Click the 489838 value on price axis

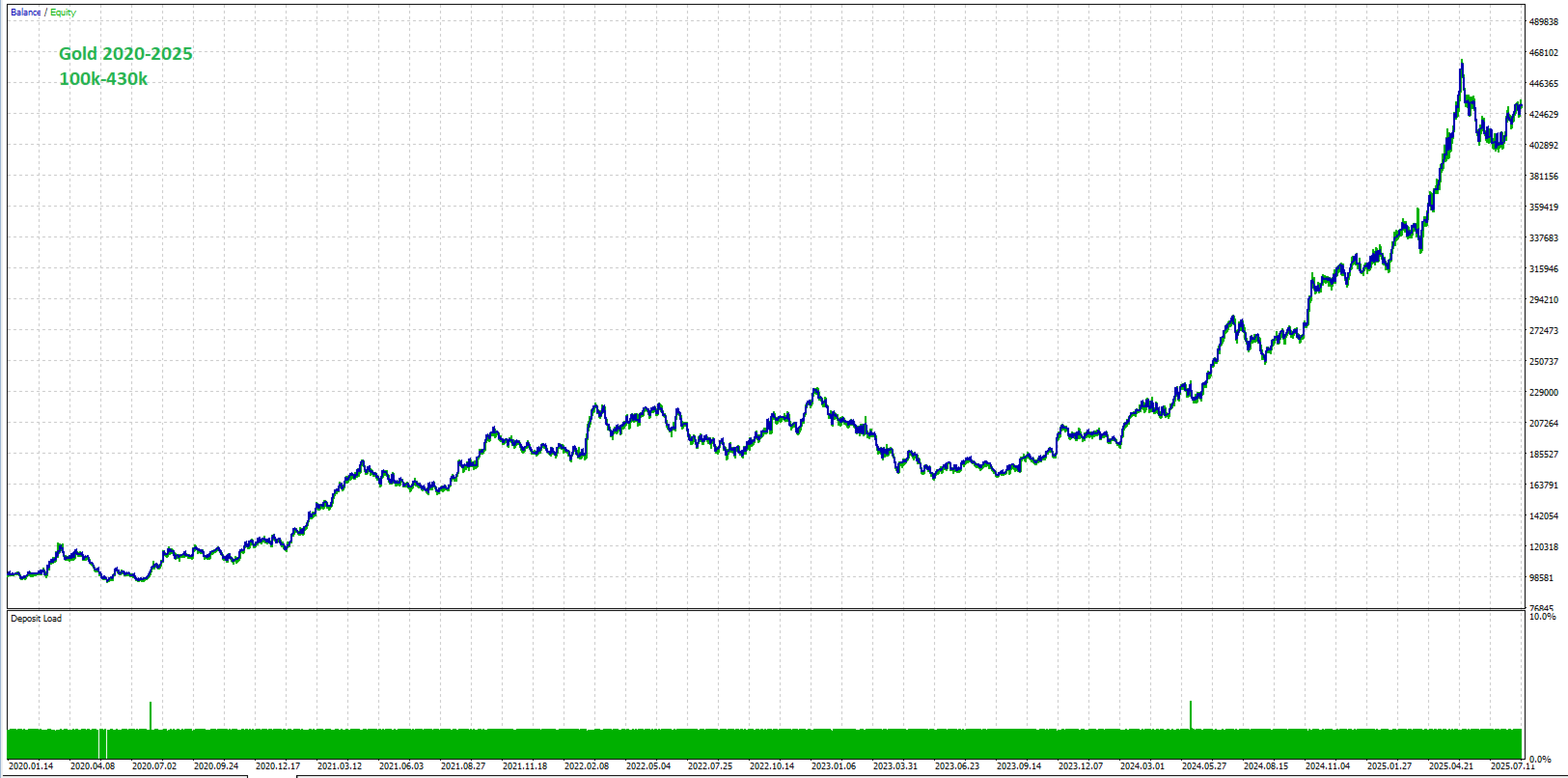tap(1544, 22)
